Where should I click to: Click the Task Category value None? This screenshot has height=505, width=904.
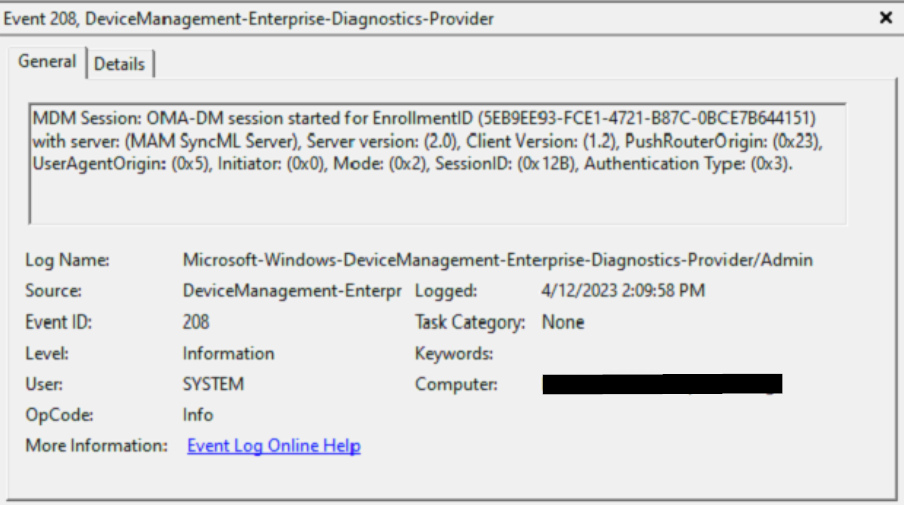click(x=563, y=322)
